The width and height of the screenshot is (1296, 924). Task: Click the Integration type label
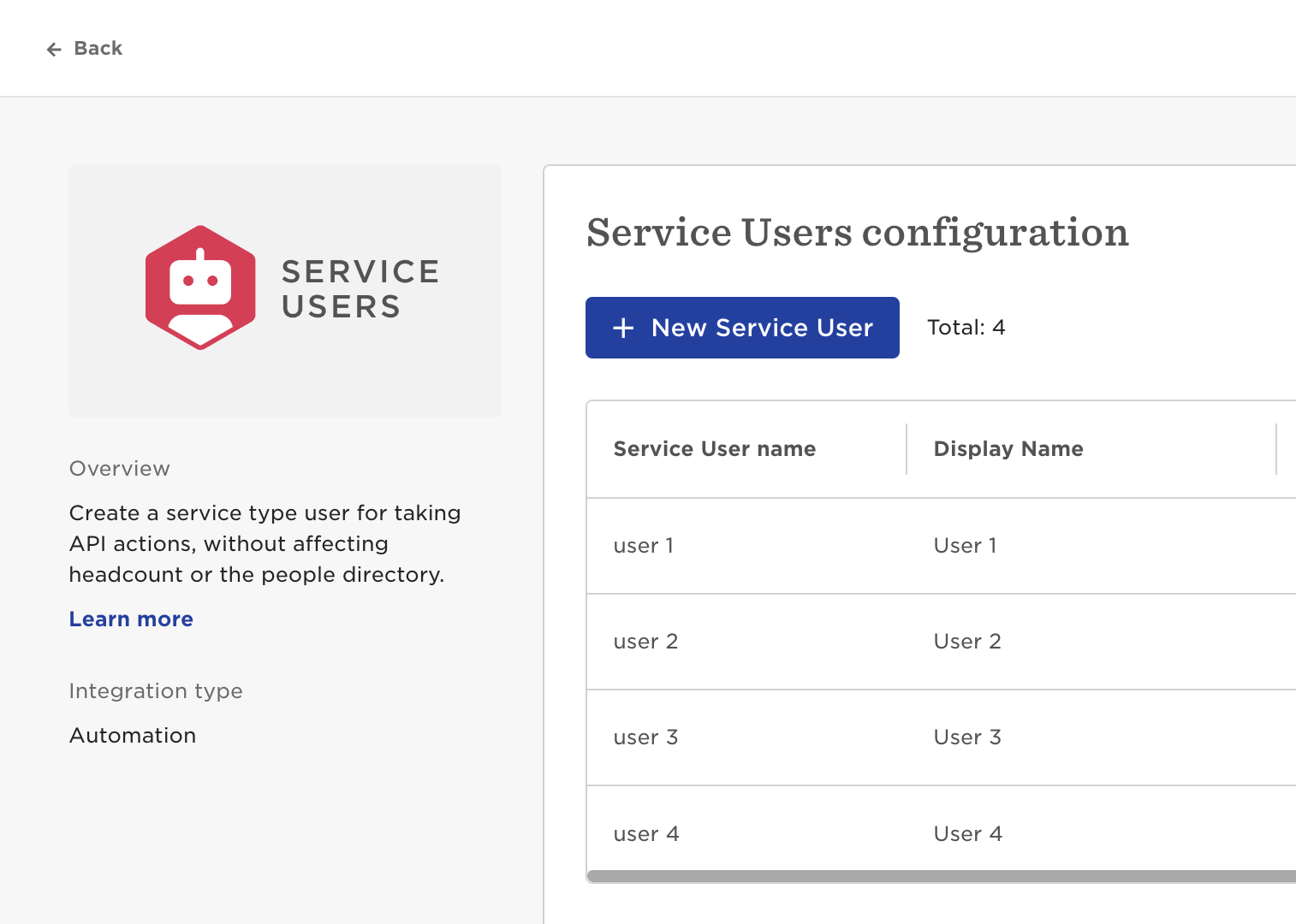point(156,691)
